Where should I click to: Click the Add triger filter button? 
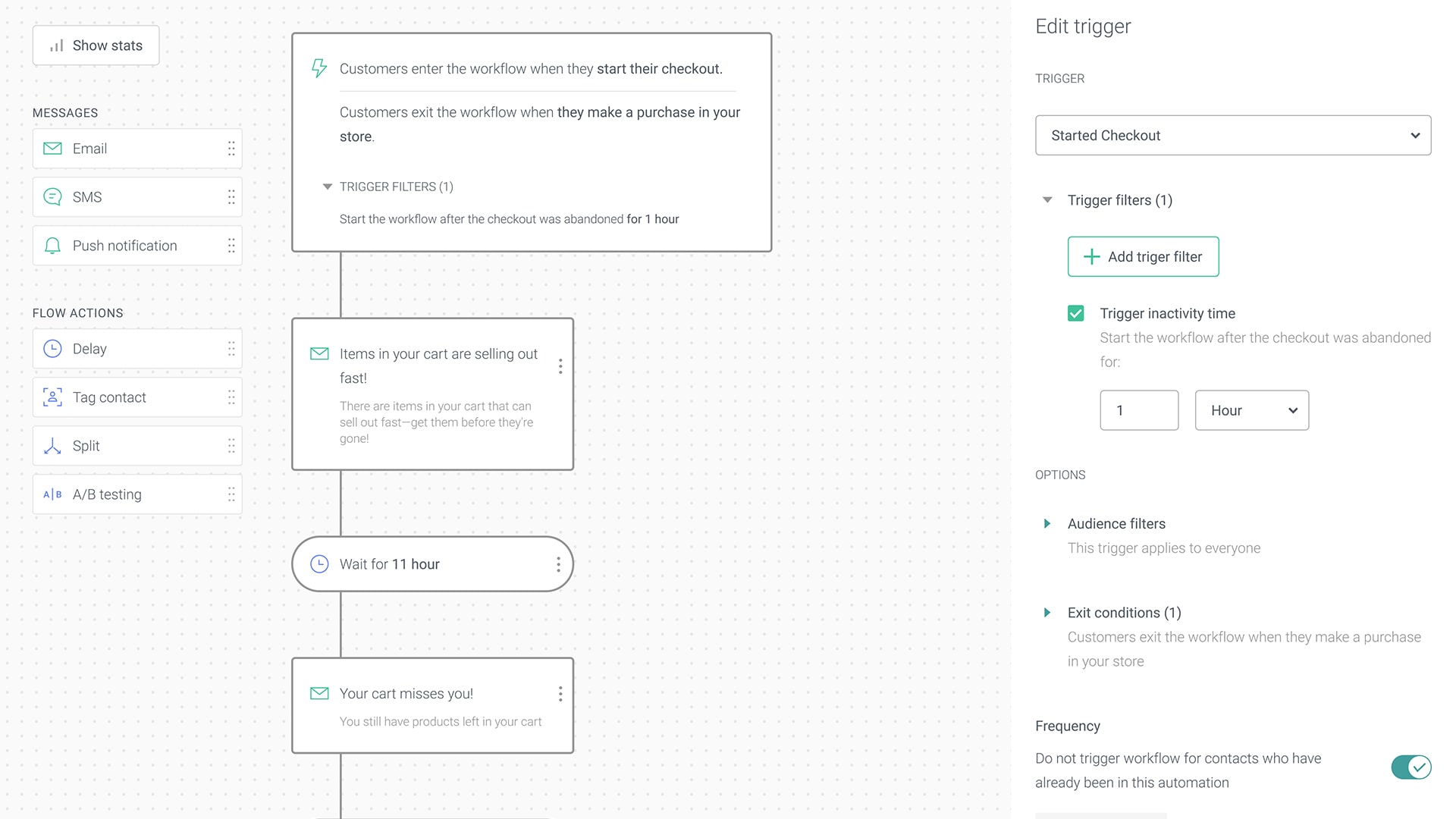click(1143, 257)
